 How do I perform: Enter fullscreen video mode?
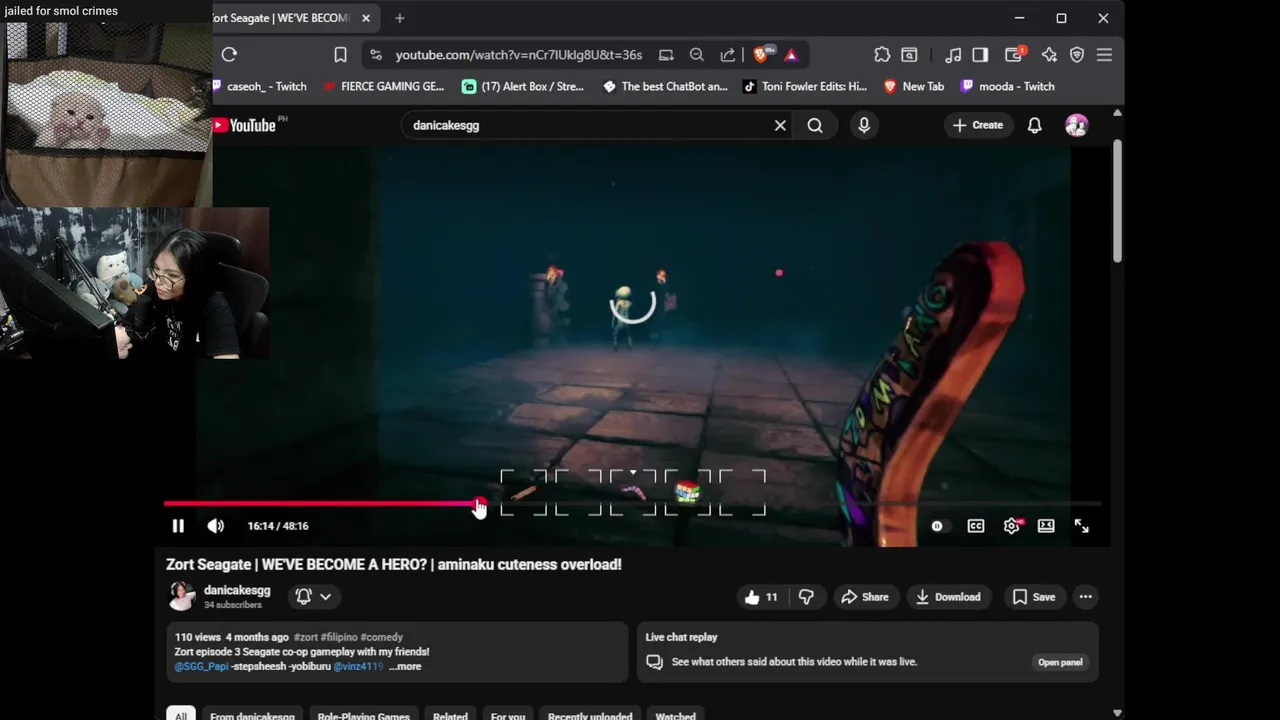point(1081,526)
